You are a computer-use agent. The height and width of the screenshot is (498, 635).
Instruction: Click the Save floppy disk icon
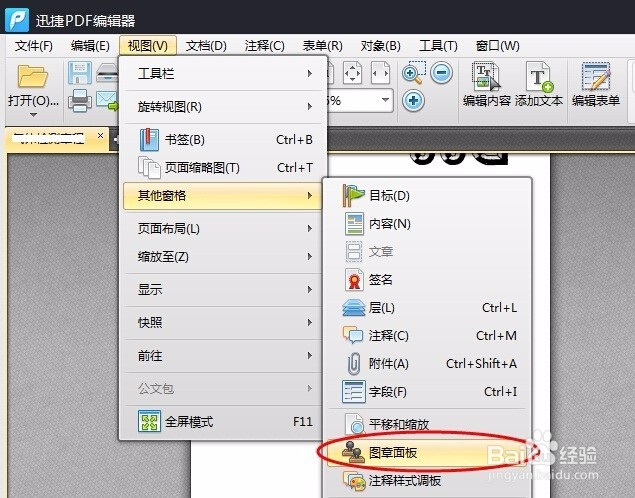(79, 73)
